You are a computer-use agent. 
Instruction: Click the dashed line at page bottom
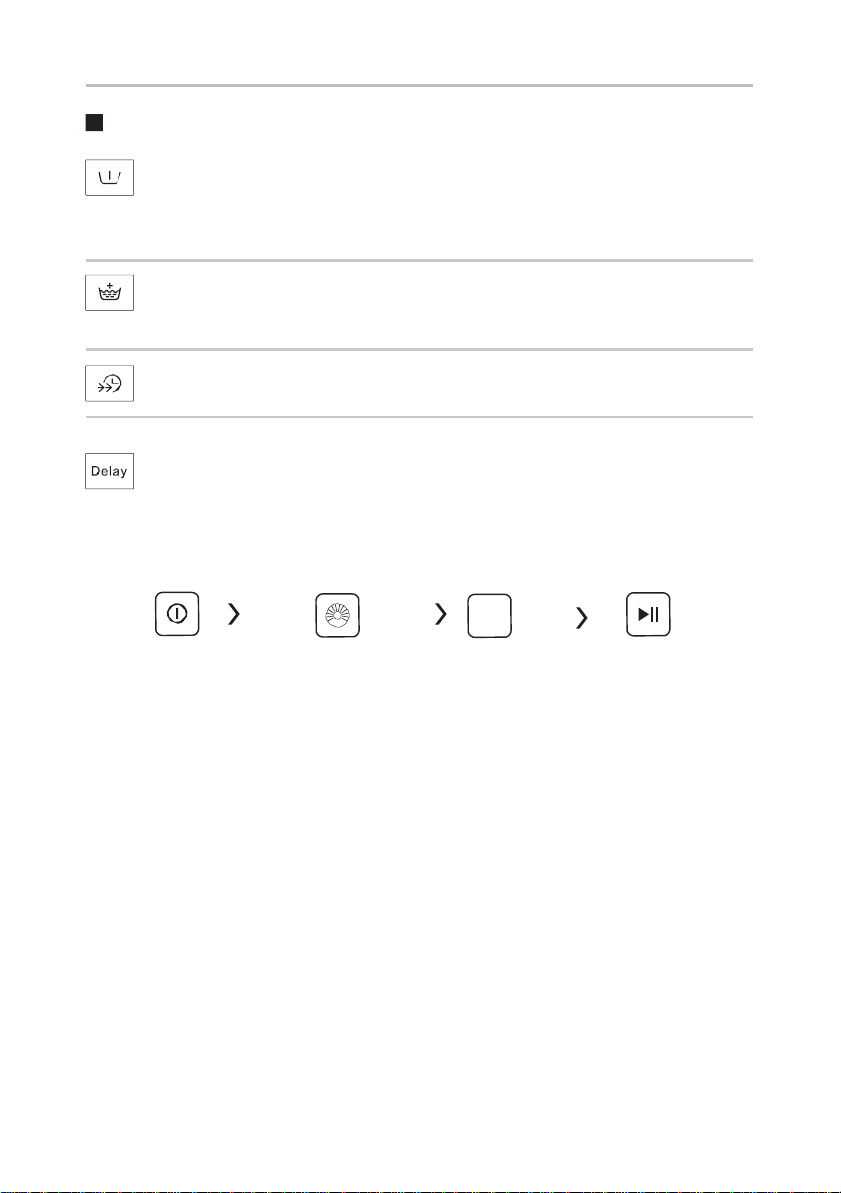point(420,1191)
